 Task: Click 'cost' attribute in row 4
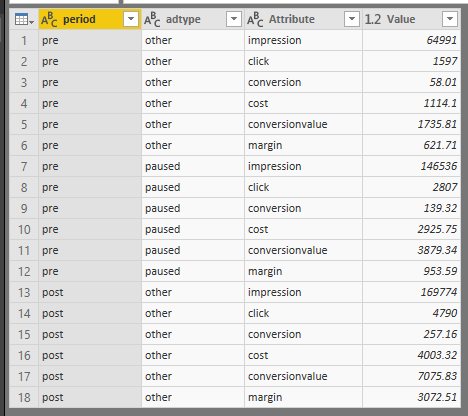pyautogui.click(x=258, y=103)
